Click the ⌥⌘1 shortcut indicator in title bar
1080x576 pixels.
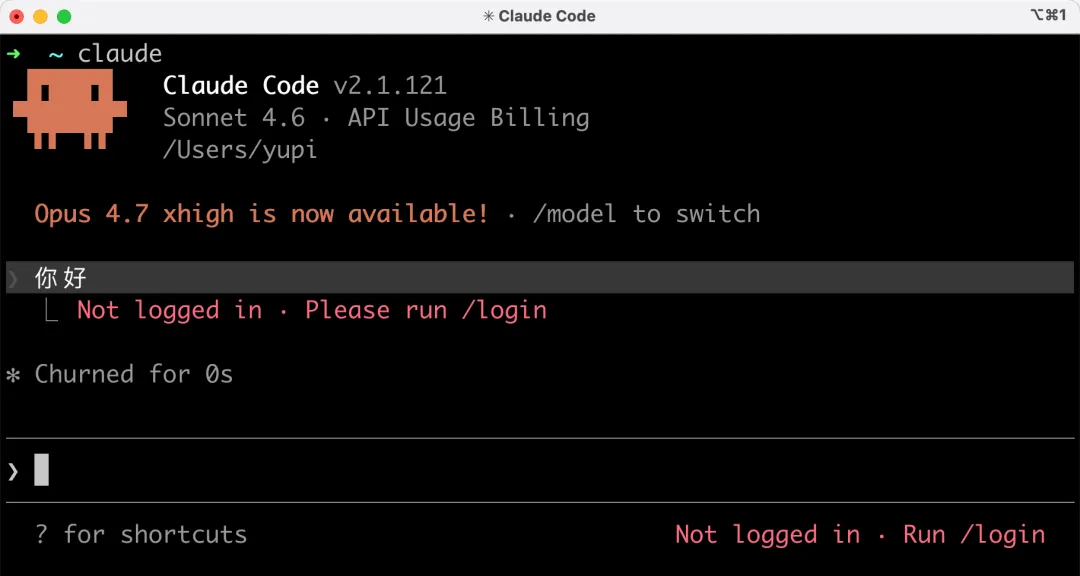point(1048,16)
